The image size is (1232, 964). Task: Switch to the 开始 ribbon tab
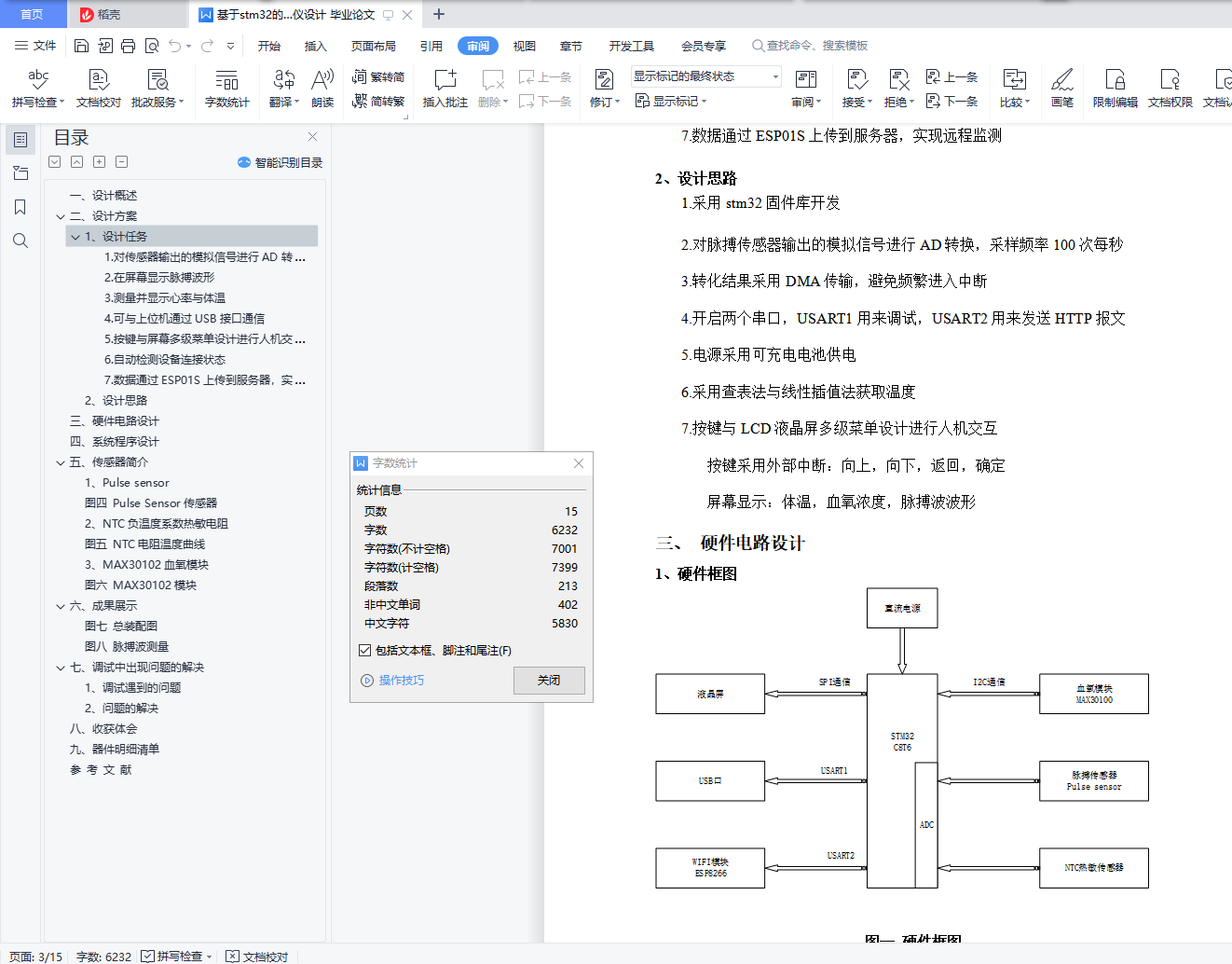(269, 46)
